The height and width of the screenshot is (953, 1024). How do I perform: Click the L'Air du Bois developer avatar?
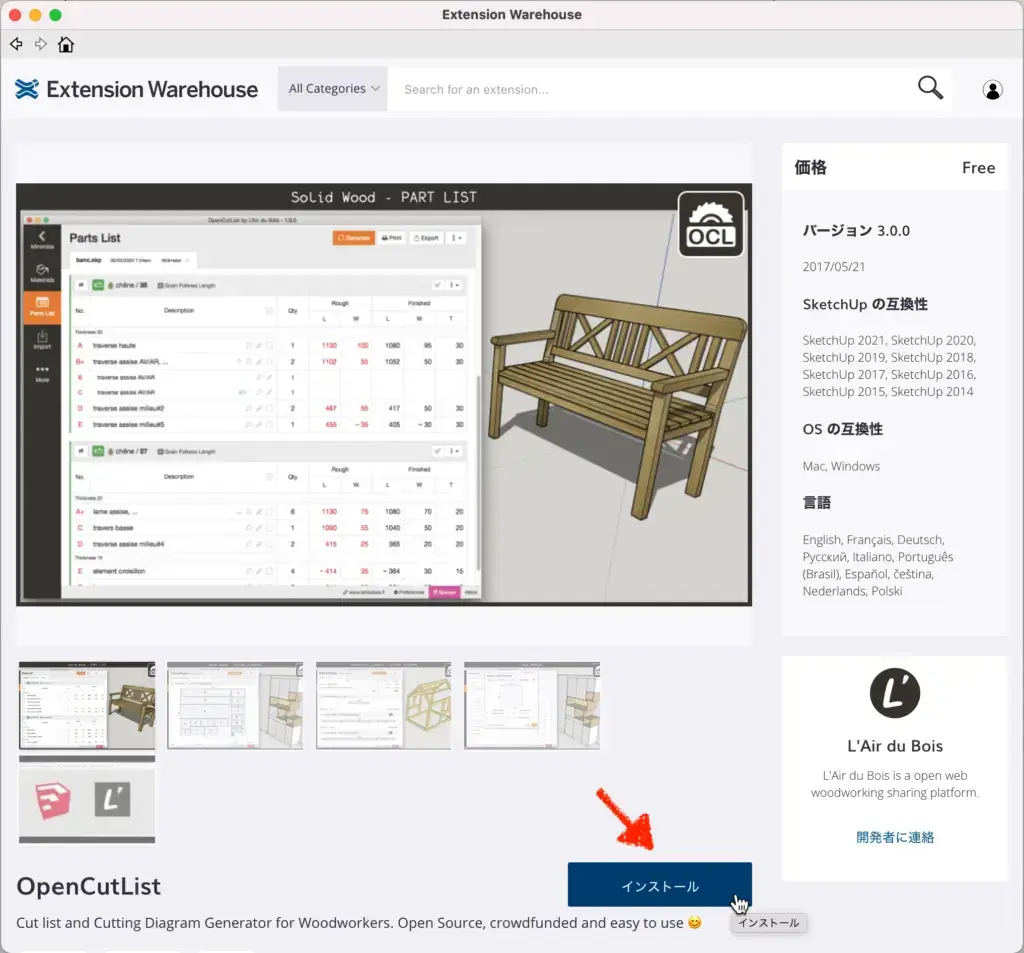[x=895, y=692]
